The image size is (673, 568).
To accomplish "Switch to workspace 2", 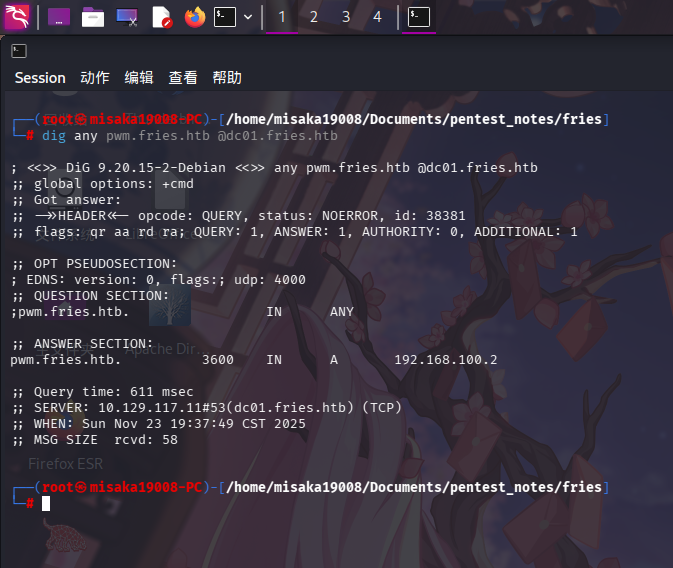I will coord(314,17).
